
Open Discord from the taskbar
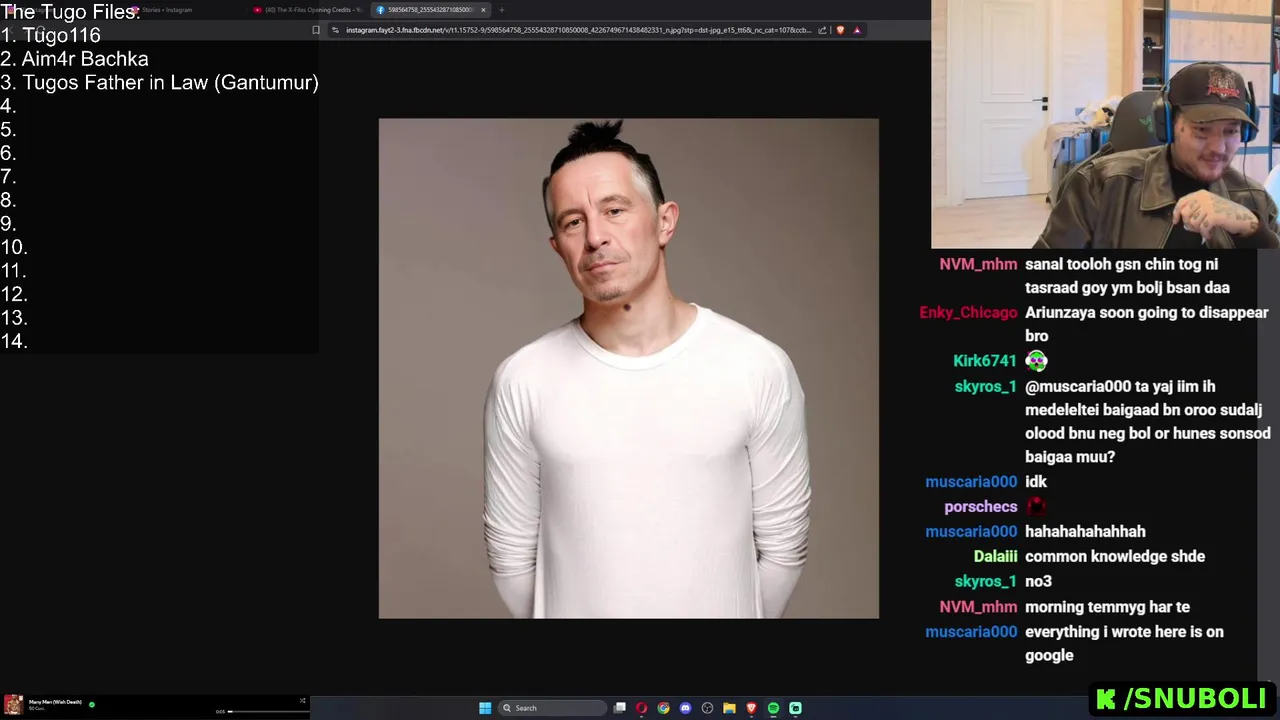point(685,708)
